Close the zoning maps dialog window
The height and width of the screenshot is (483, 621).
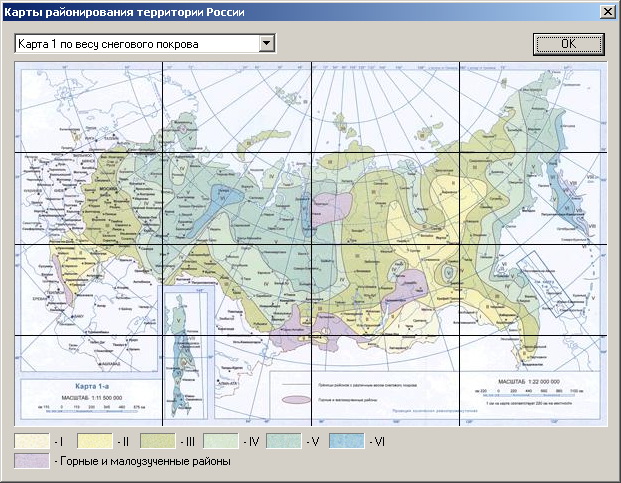click(608, 12)
